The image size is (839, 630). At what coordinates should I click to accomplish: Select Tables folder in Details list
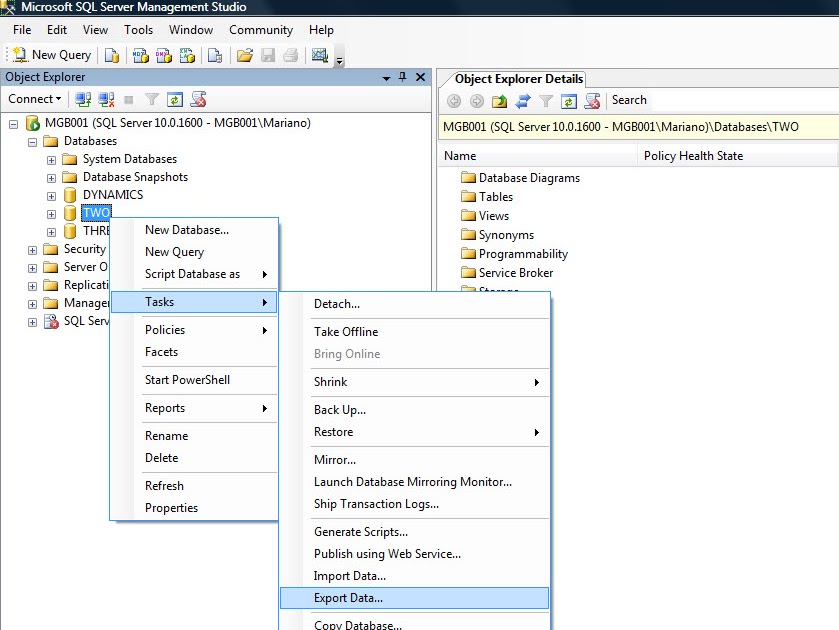pyautogui.click(x=487, y=197)
